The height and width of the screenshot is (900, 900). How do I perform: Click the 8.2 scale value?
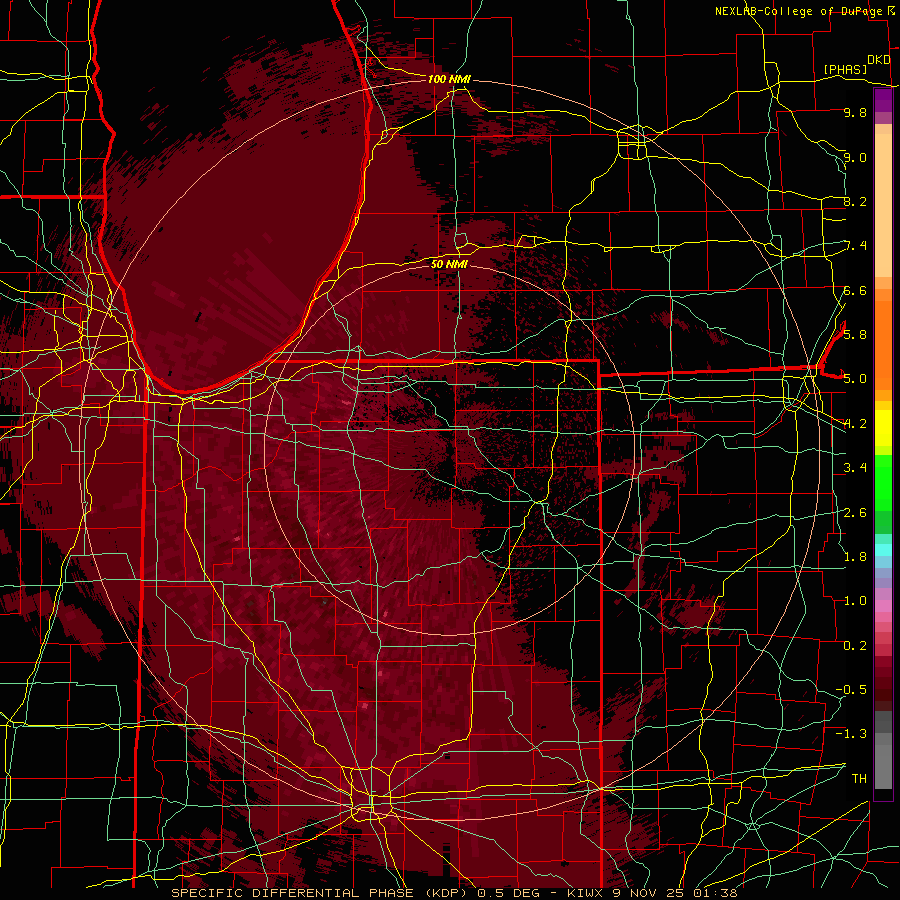[855, 201]
